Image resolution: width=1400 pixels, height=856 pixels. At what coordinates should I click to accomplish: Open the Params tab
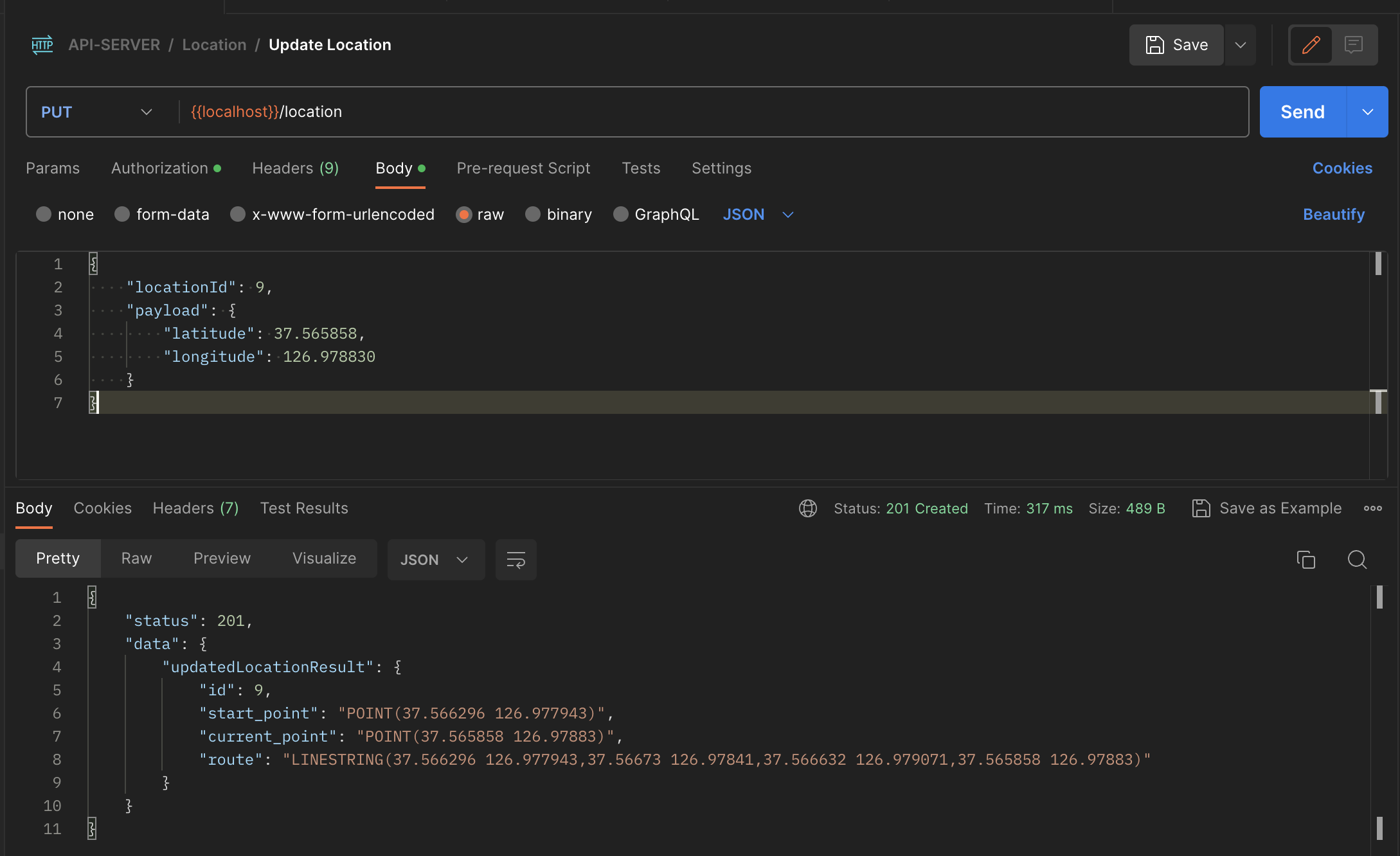pyautogui.click(x=53, y=168)
